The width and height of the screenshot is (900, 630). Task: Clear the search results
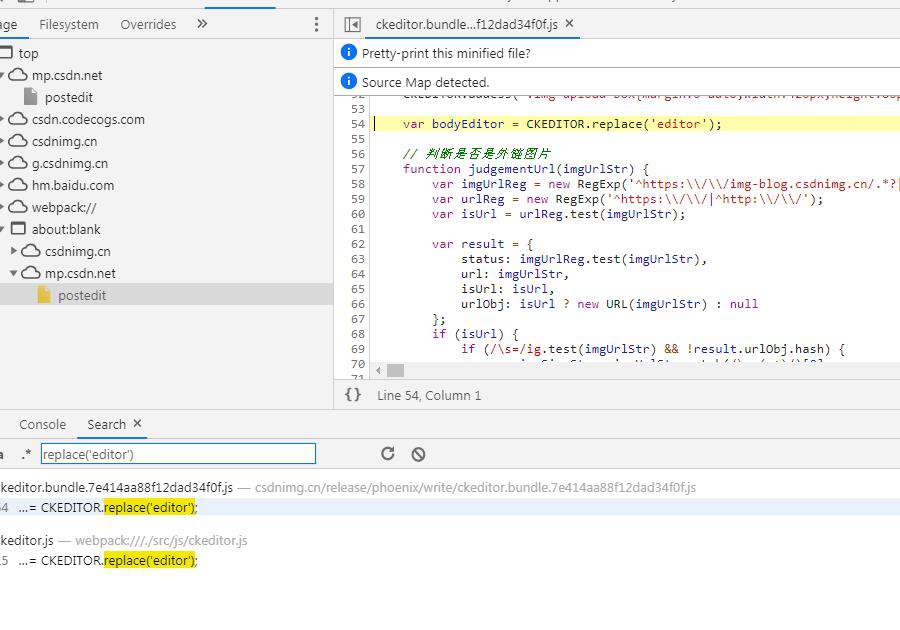click(418, 454)
